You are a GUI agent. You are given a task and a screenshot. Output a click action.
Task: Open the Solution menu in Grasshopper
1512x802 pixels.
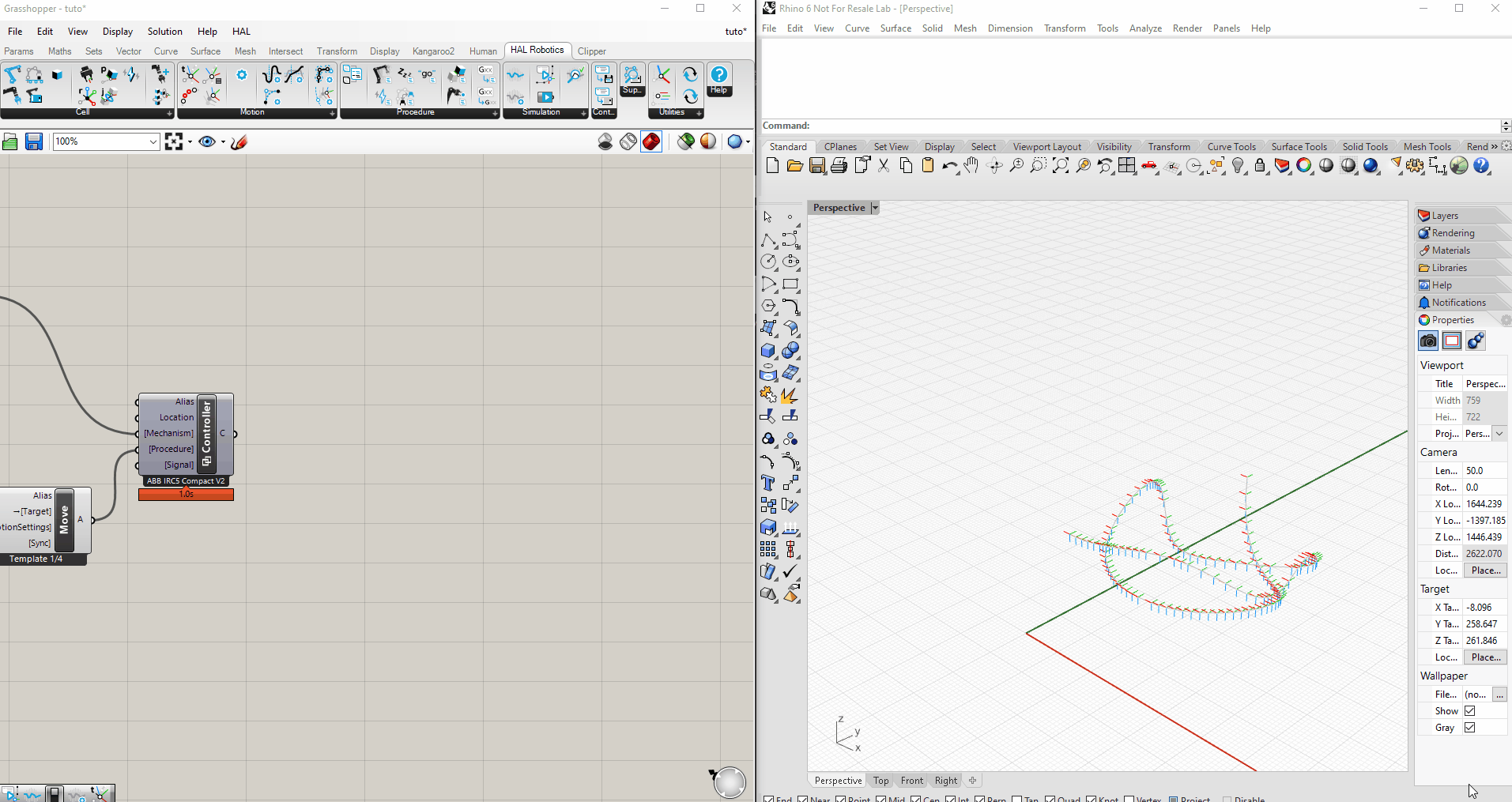click(164, 32)
